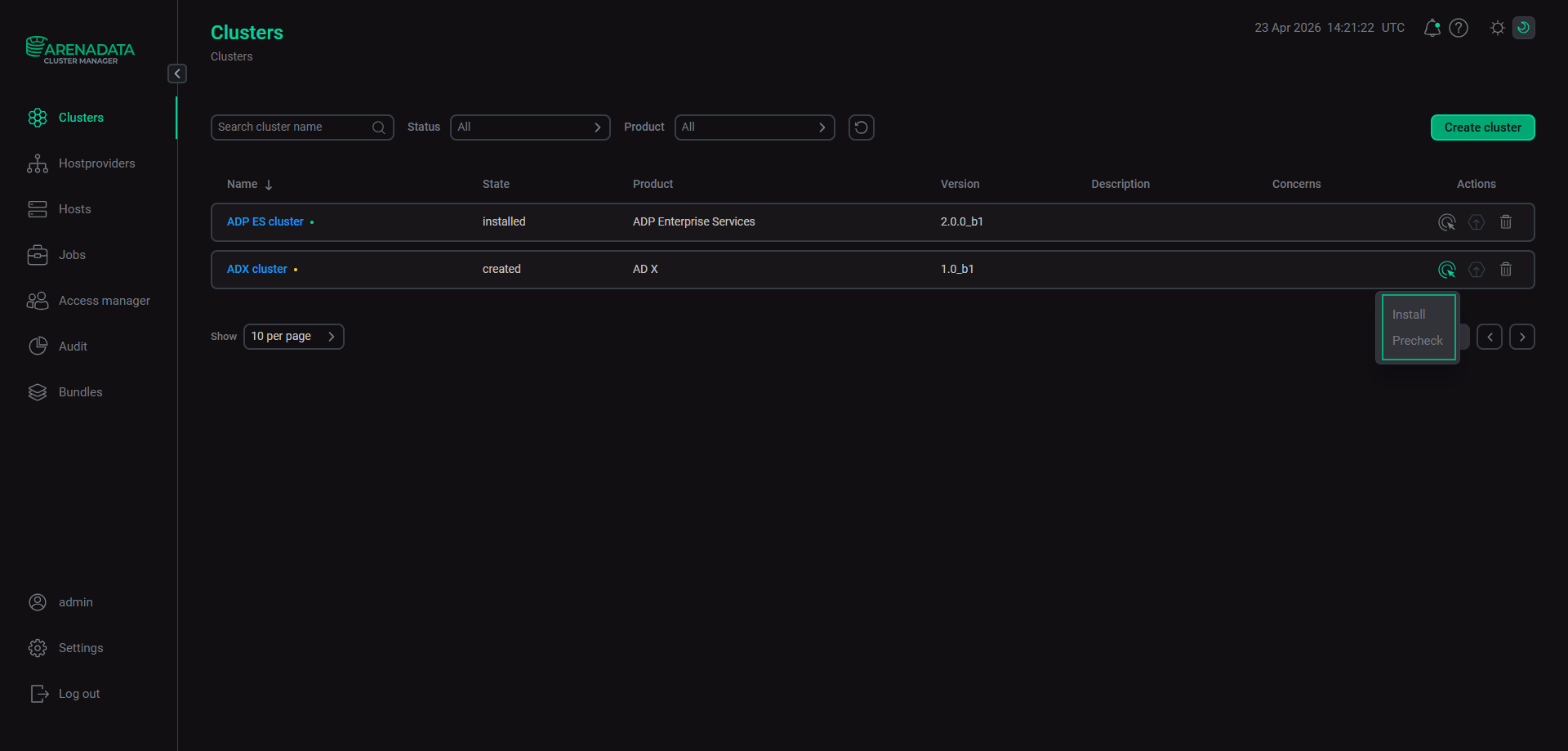Go to the previous page
The image size is (1568, 751).
1490,337
